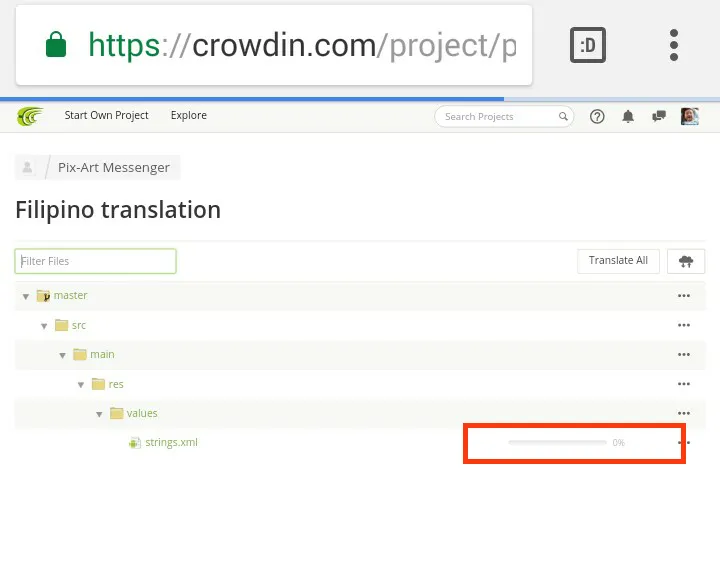Collapse the values folder tree arrow

[99, 414]
